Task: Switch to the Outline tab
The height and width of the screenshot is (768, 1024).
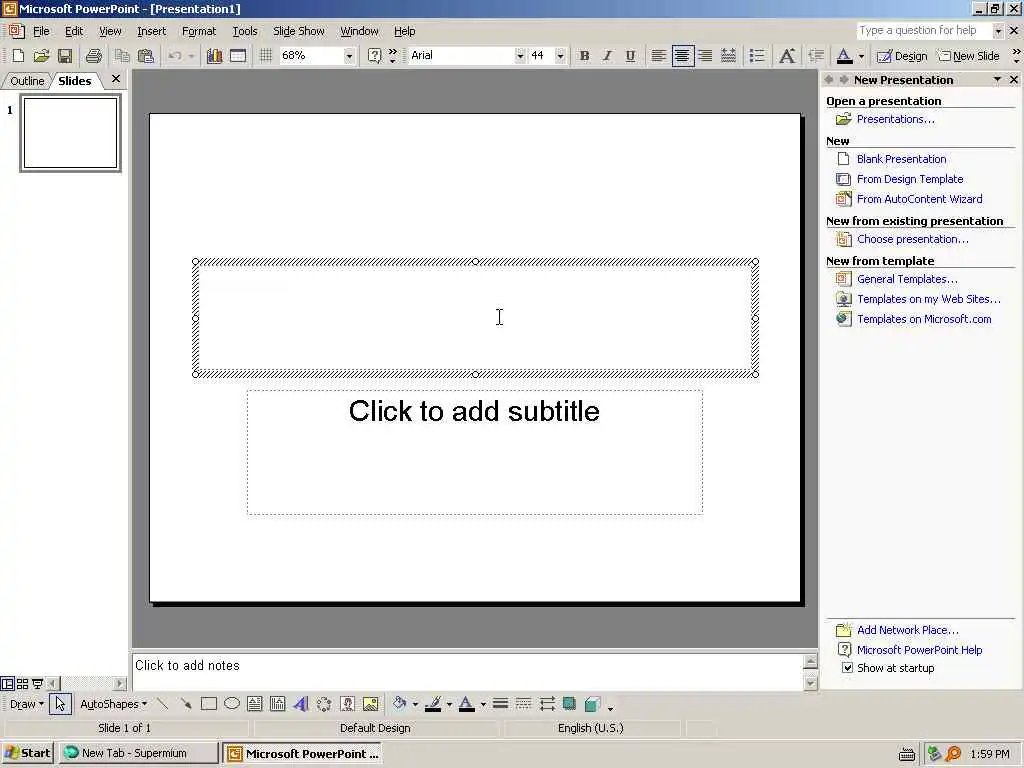Action: pos(27,81)
